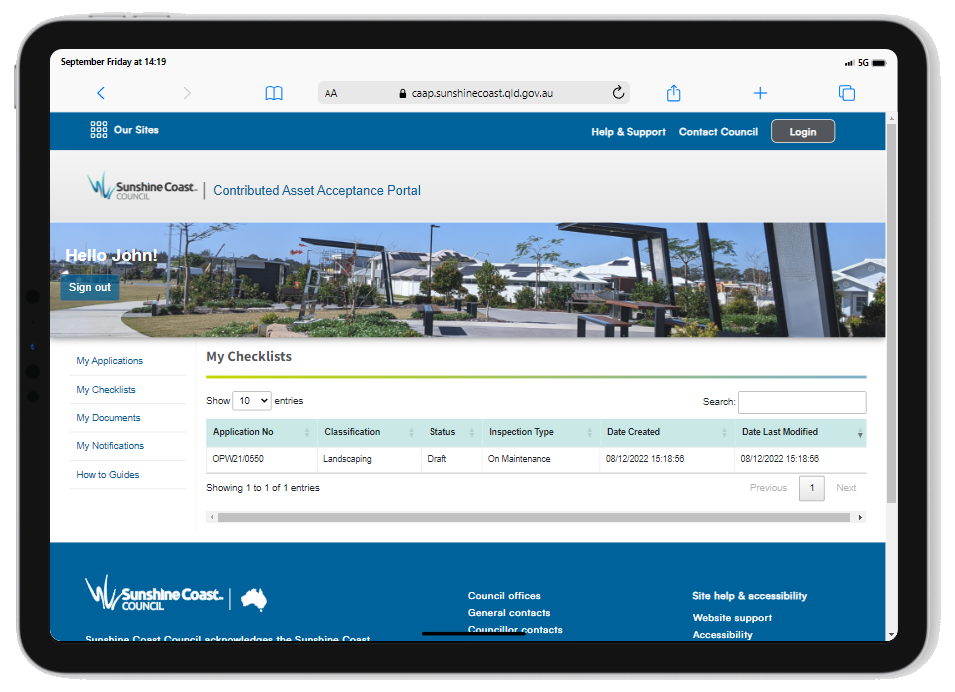Expand the Show entries dropdown
955x692 pixels.
tap(252, 401)
